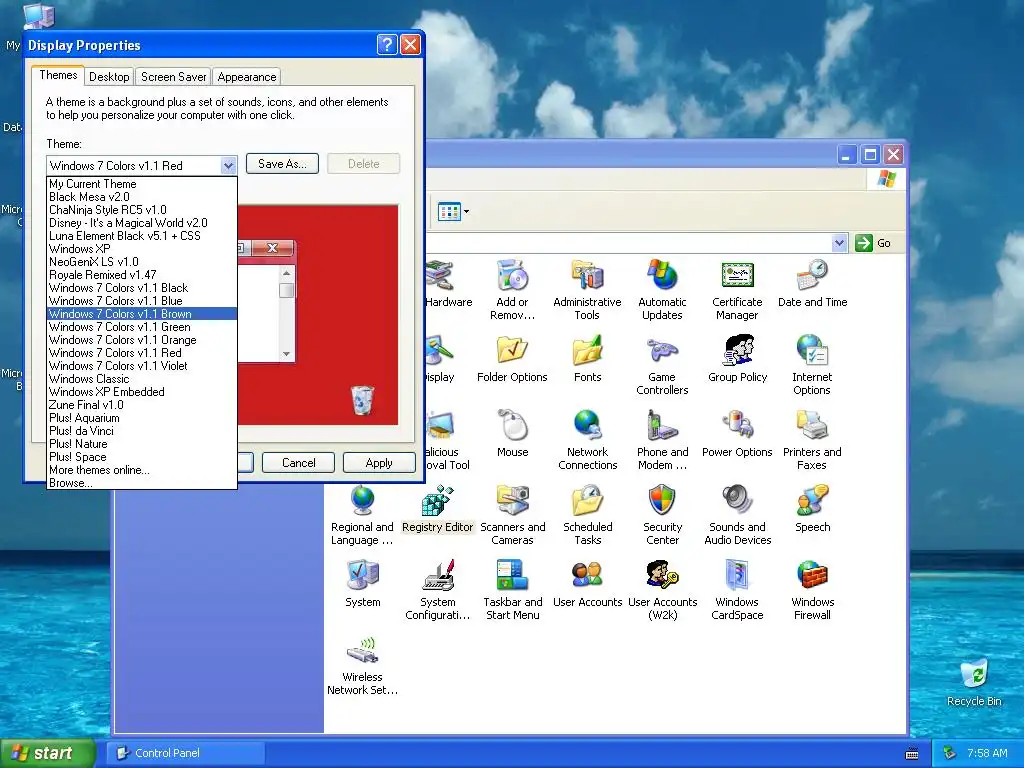Switch to the Screen Saver tab

coord(174,77)
